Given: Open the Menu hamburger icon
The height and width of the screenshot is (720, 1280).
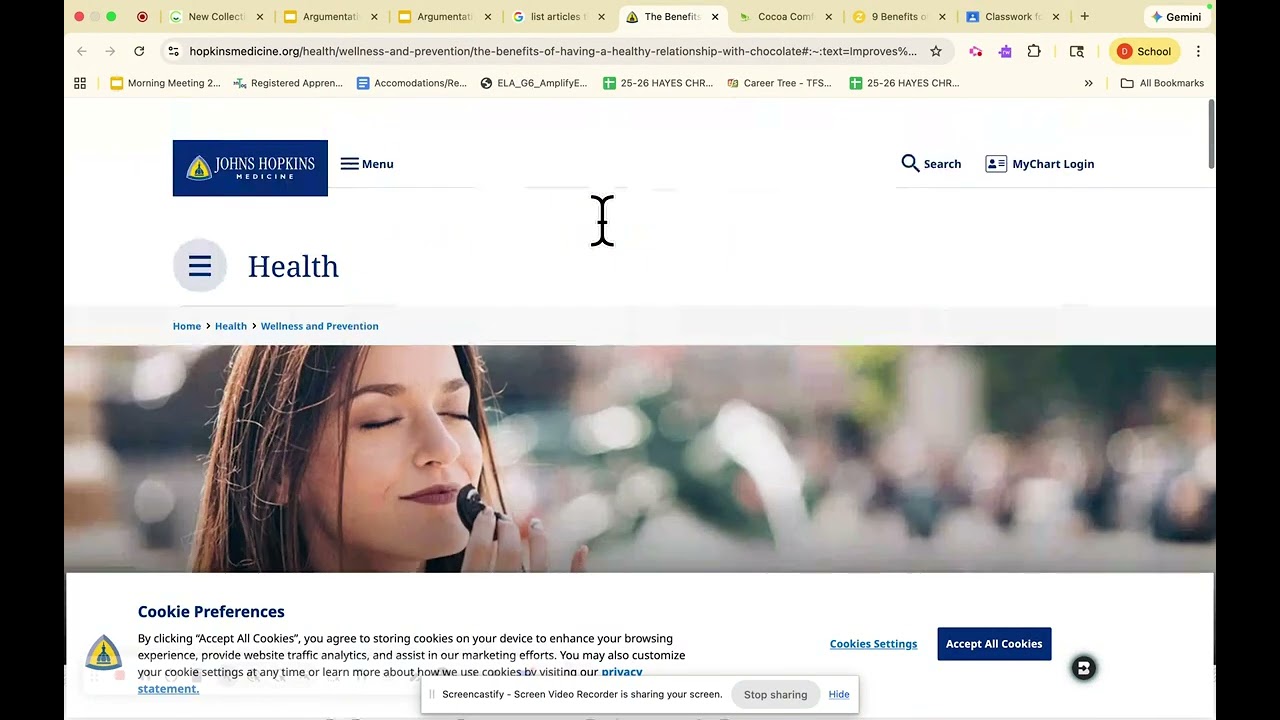Looking at the screenshot, I should (x=349, y=164).
